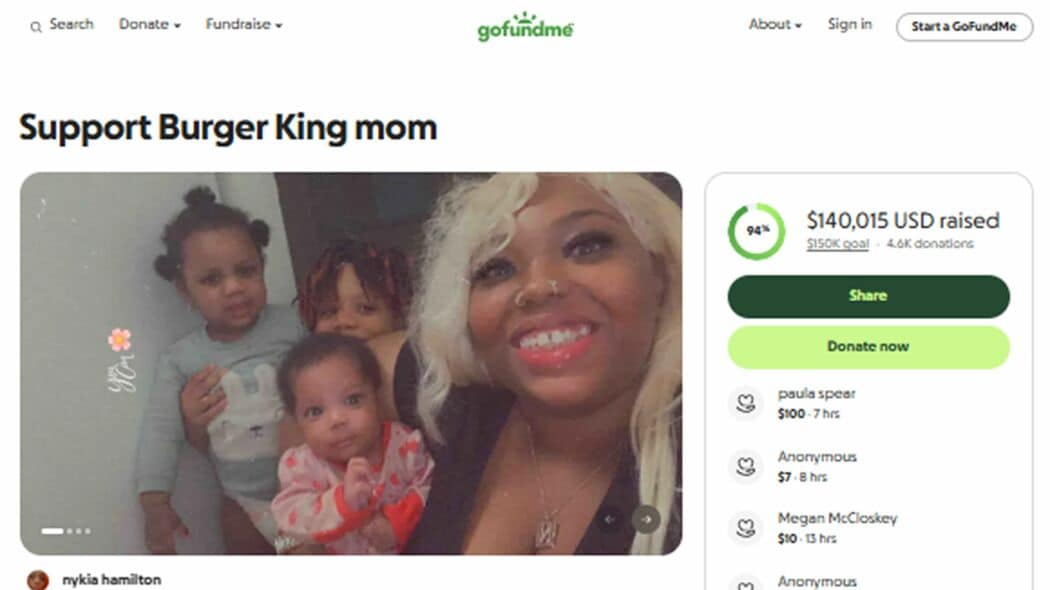Open the Fundraise dropdown menu

244,25
